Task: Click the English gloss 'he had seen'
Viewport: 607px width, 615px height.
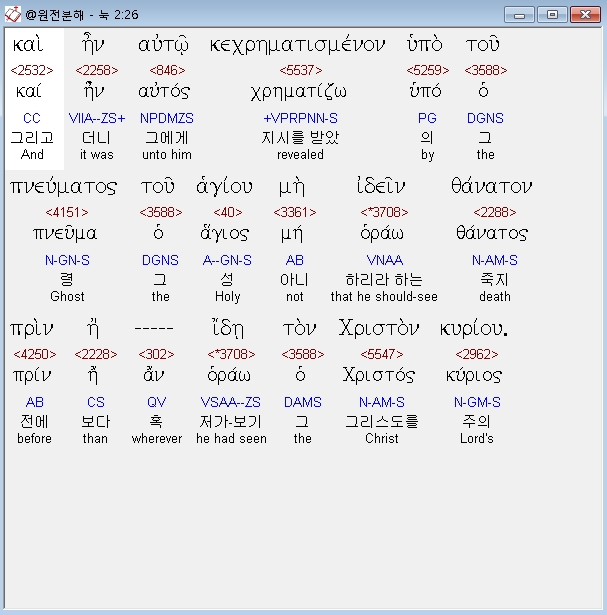Action: coord(231,439)
